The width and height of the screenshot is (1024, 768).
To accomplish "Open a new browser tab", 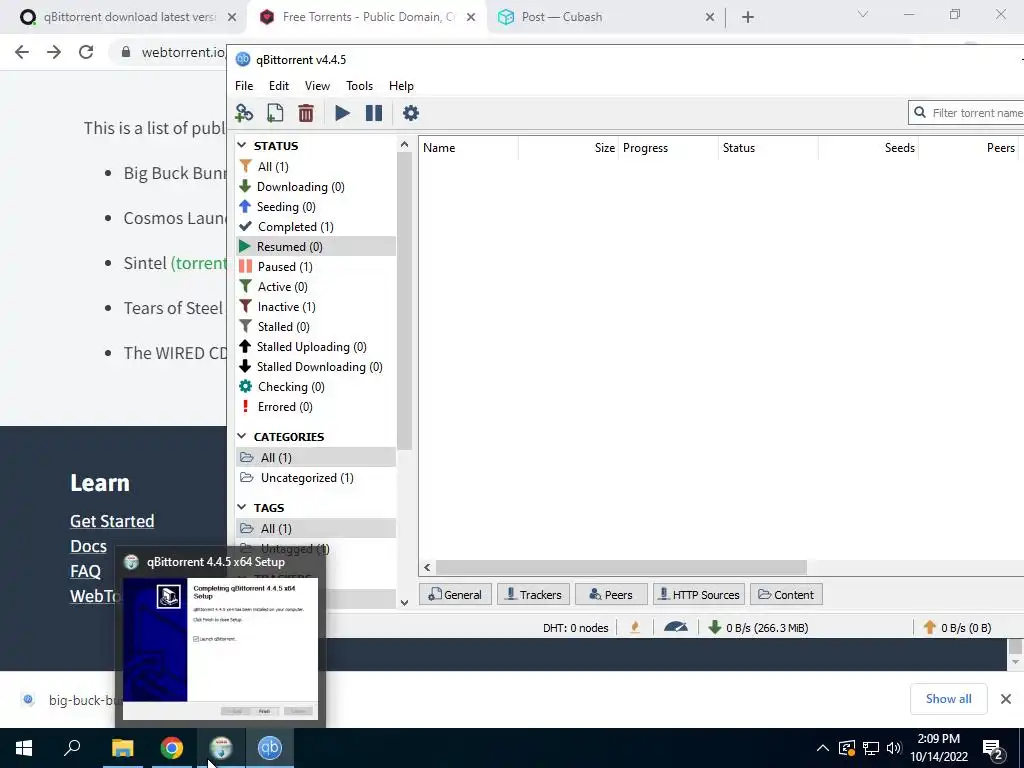I will [748, 17].
